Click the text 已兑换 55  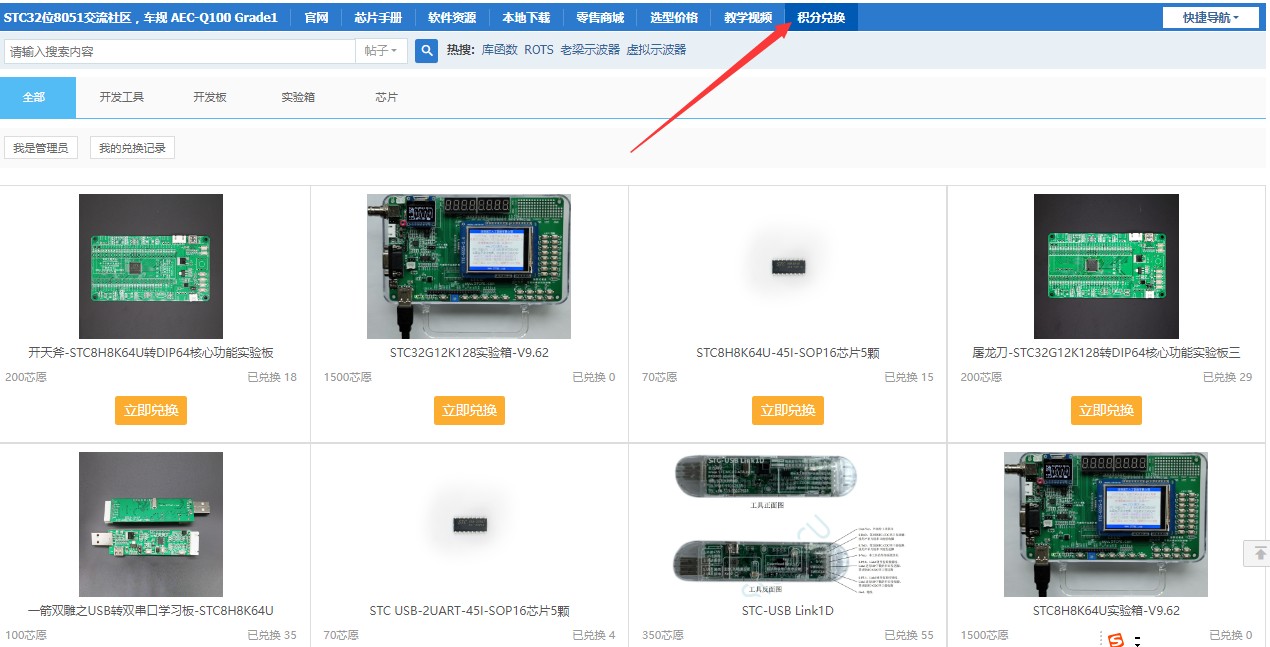point(909,635)
